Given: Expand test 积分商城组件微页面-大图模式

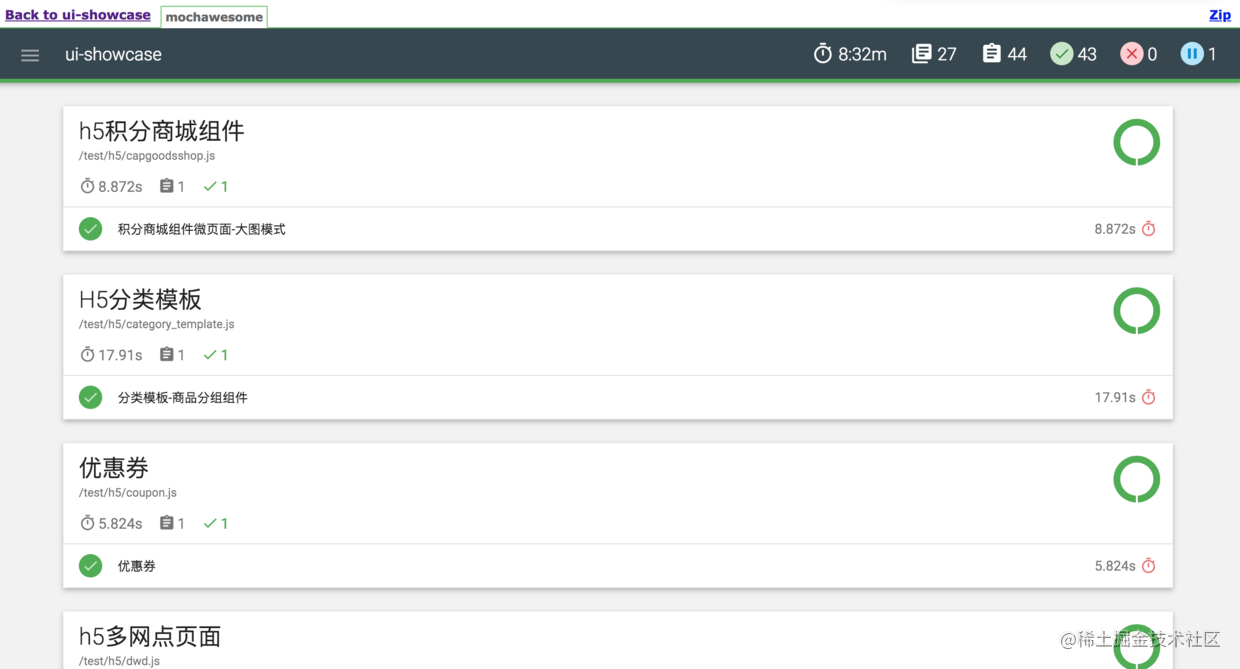Looking at the screenshot, I should (x=618, y=229).
